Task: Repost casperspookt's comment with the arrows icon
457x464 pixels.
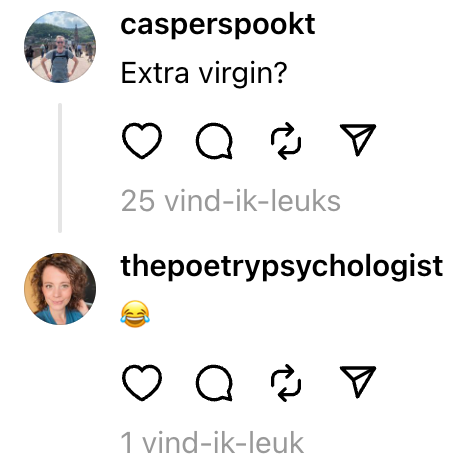Action: coord(286,141)
